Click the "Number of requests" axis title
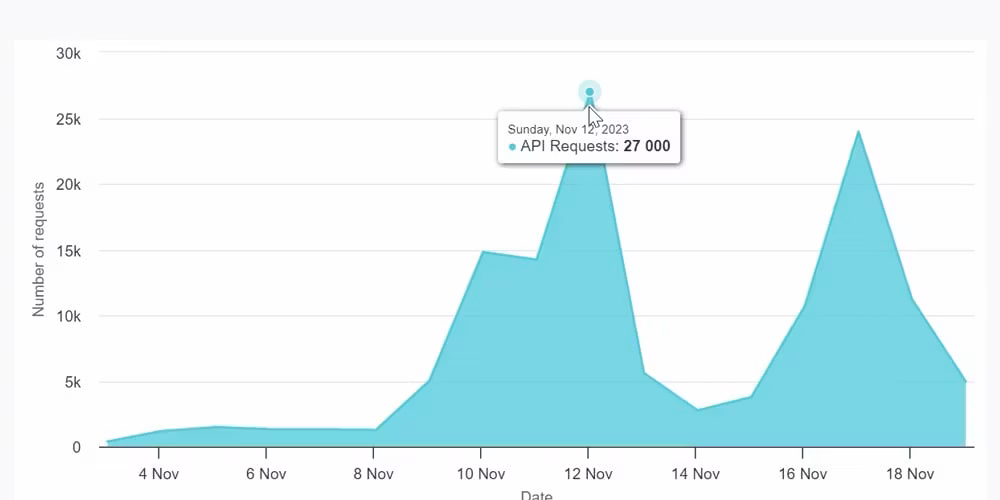 point(39,250)
